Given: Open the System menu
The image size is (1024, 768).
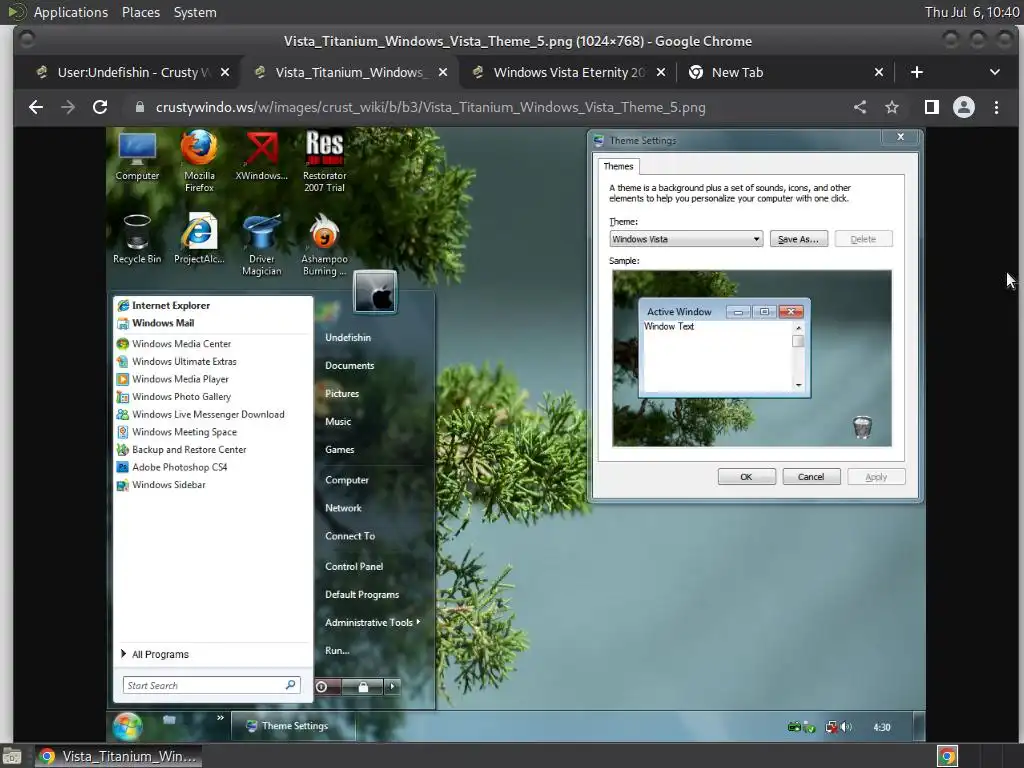Looking at the screenshot, I should (x=195, y=12).
